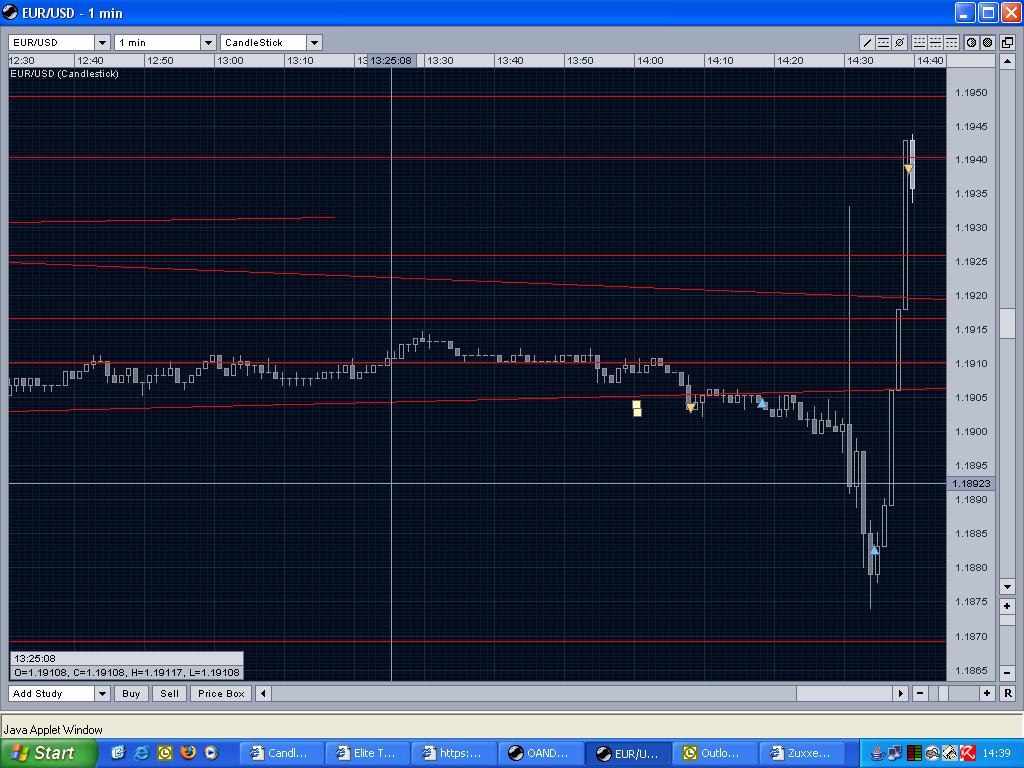Screen dimensions: 1024x768
Task: Toggle the light dotted circle display option
Action: pos(970,43)
